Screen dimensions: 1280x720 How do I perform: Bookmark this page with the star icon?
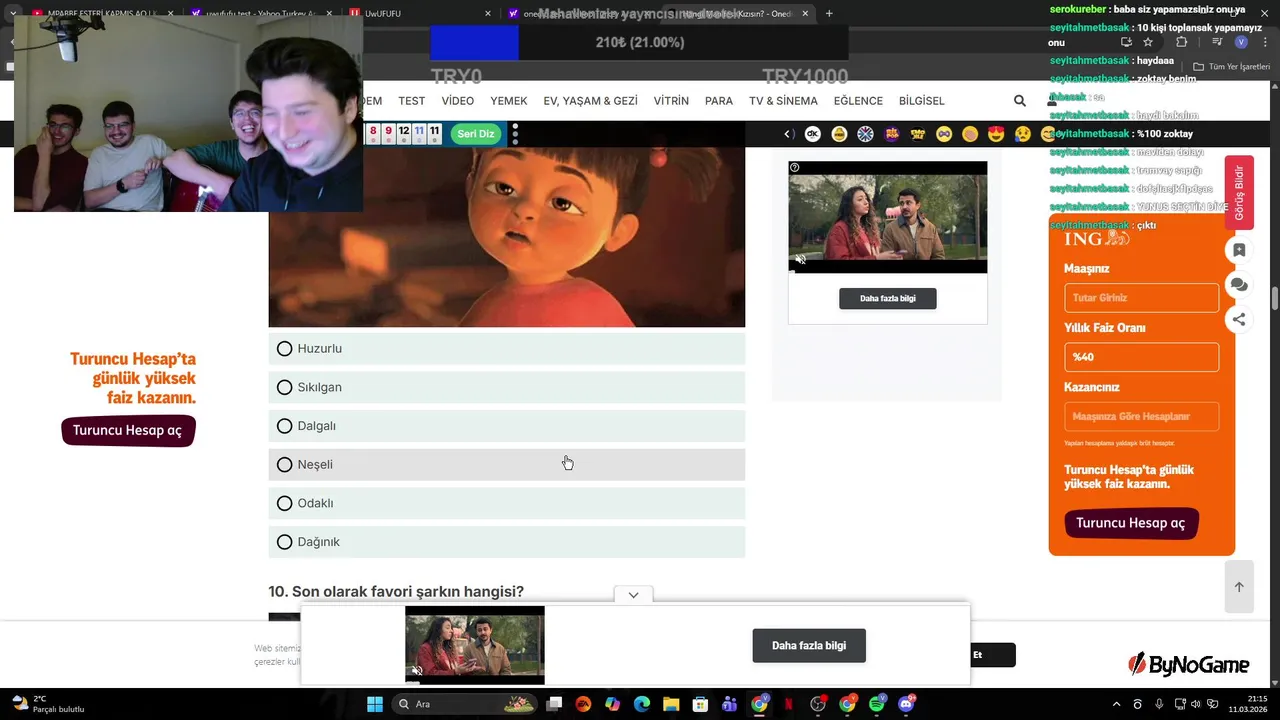(1148, 42)
